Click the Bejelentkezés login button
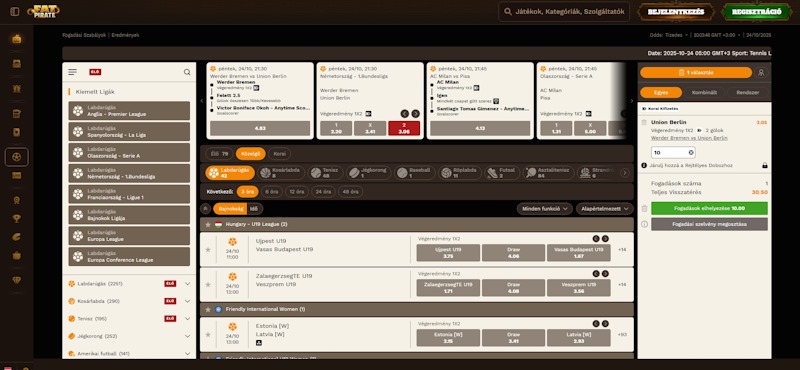The height and width of the screenshot is (370, 800). [676, 12]
